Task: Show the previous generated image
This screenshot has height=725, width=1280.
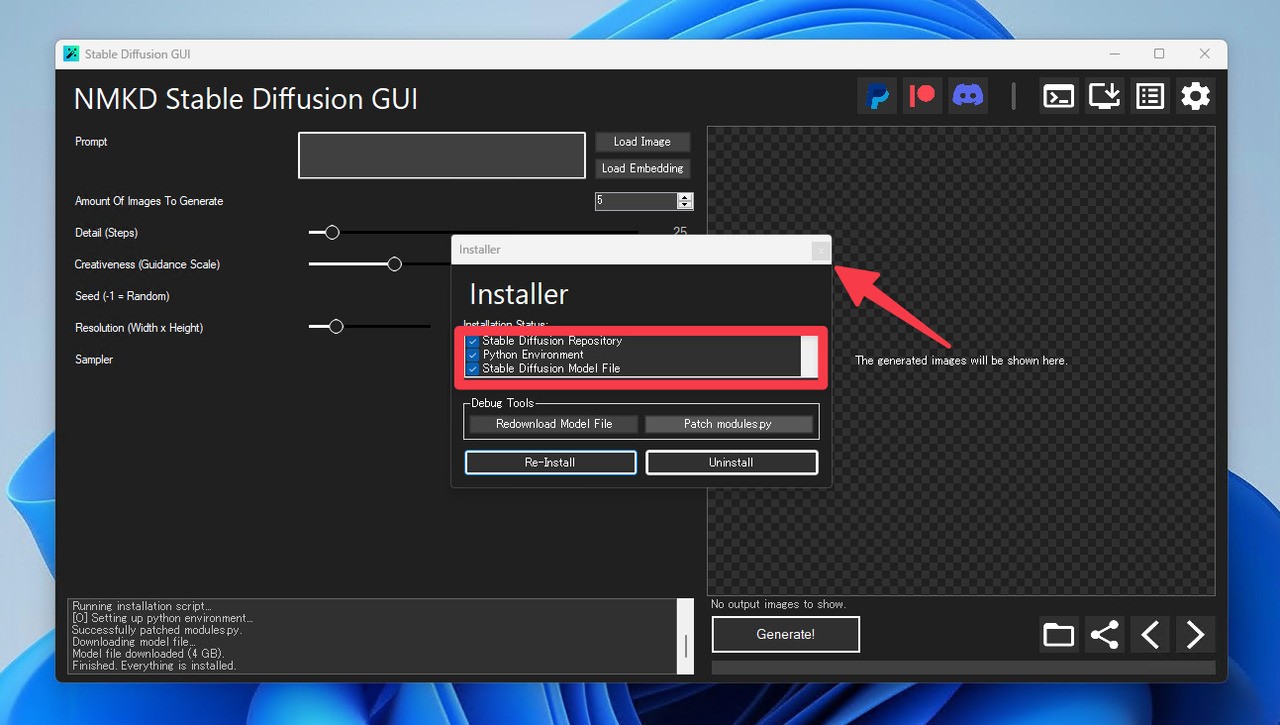Action: point(1150,634)
